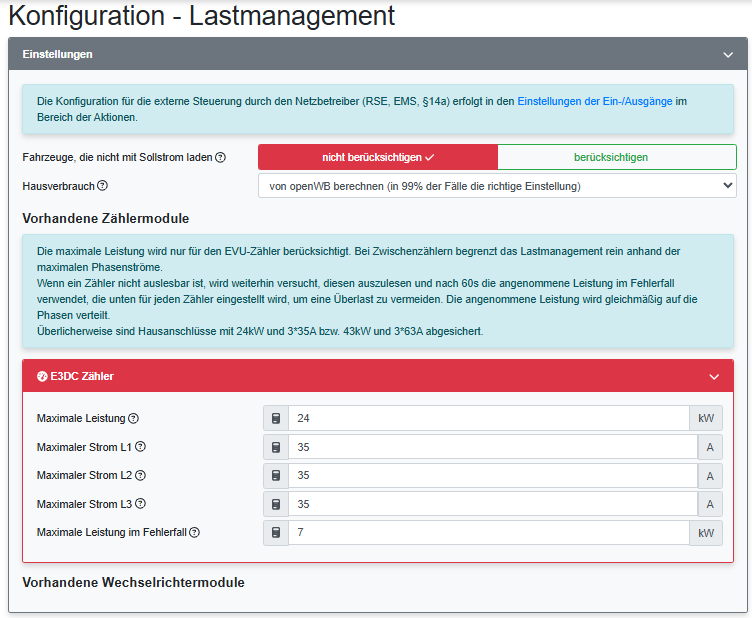The image size is (752, 618).
Task: Click 'Fahrzeuge, die nicht mit Sollstrom laden' label
Action: coord(118,157)
